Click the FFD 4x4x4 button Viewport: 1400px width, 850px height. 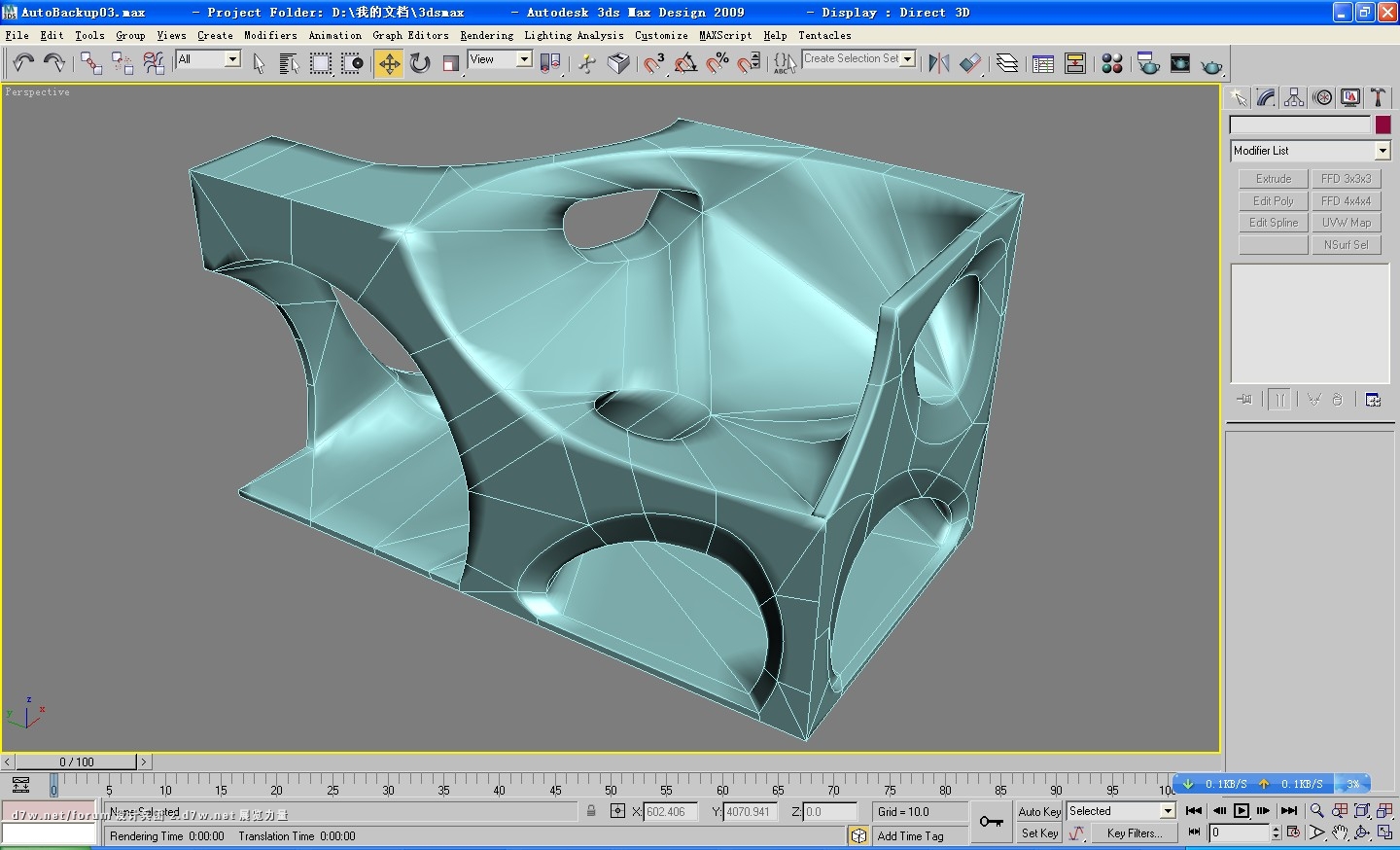click(1347, 201)
